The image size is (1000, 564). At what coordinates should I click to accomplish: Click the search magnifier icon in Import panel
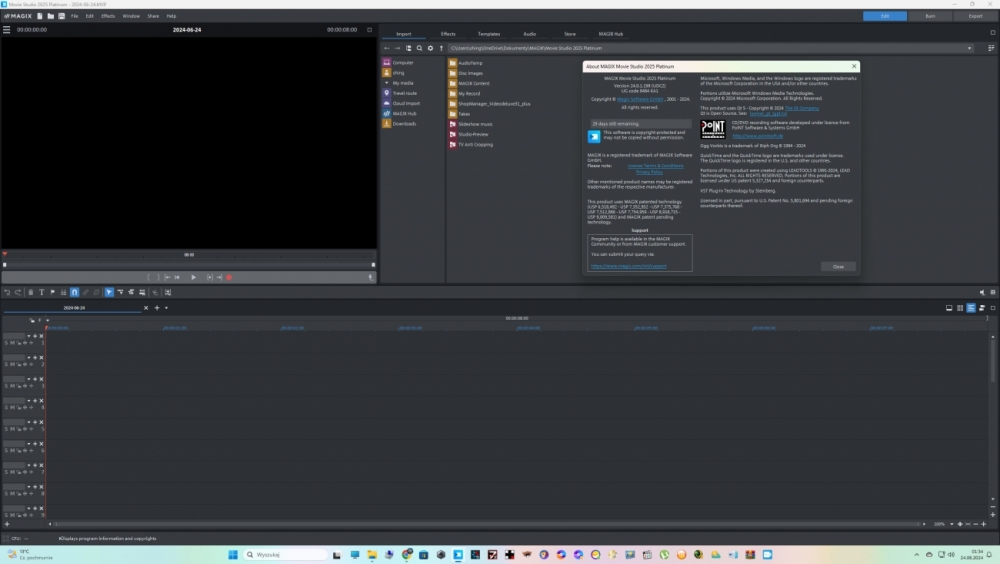tap(419, 48)
